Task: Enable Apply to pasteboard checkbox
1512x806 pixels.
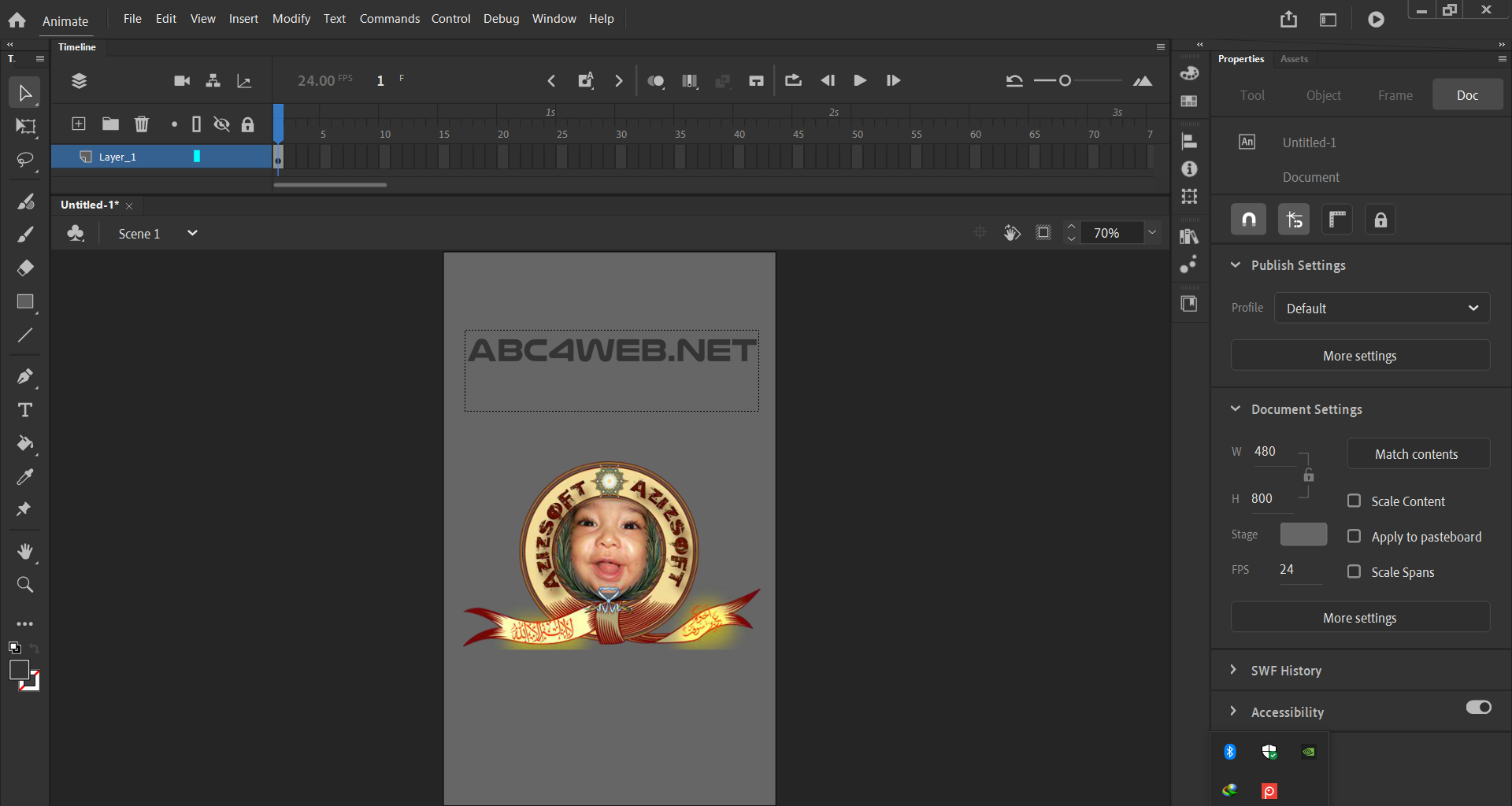Action: click(1354, 536)
